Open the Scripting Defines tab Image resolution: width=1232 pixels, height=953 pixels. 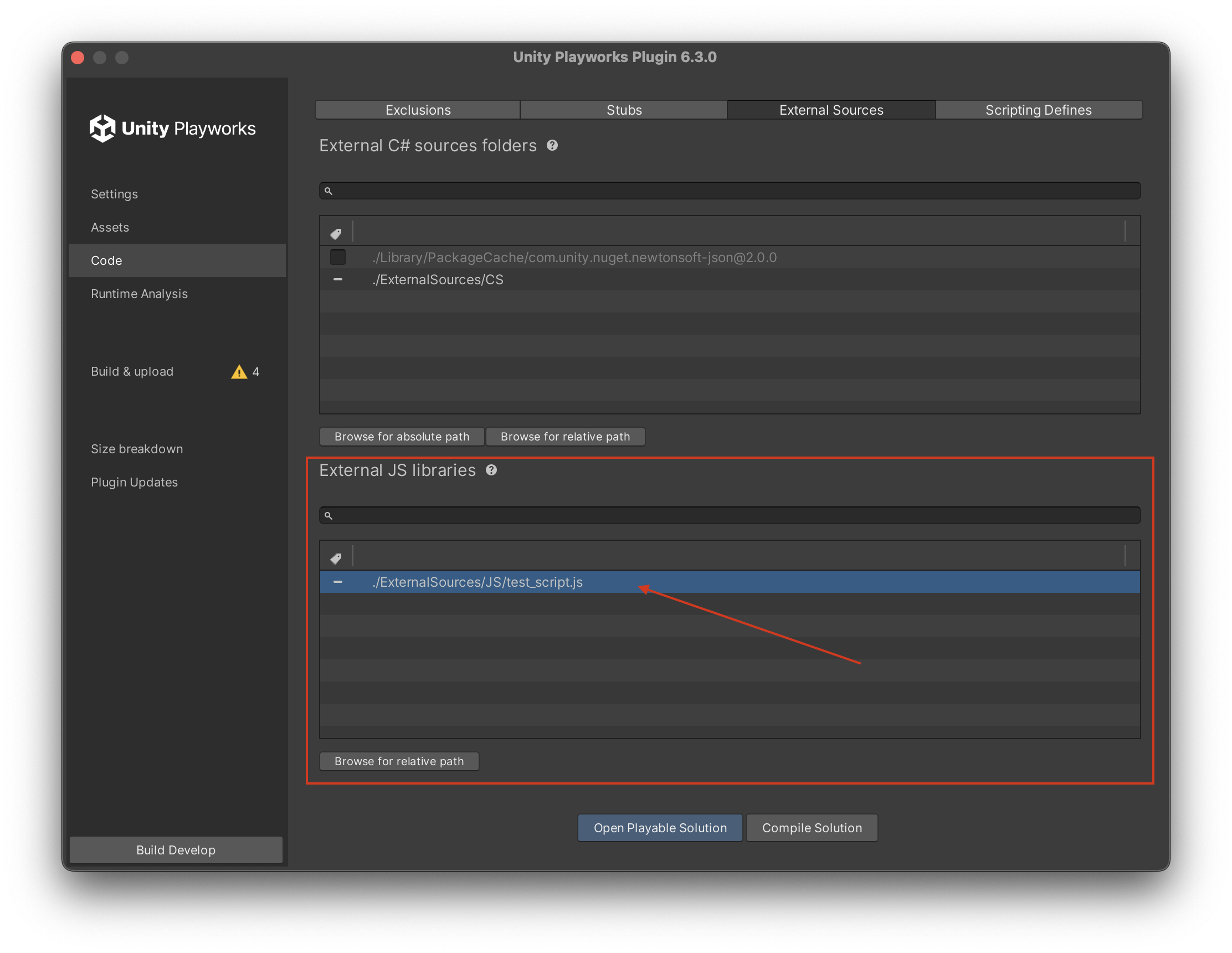pos(1039,110)
